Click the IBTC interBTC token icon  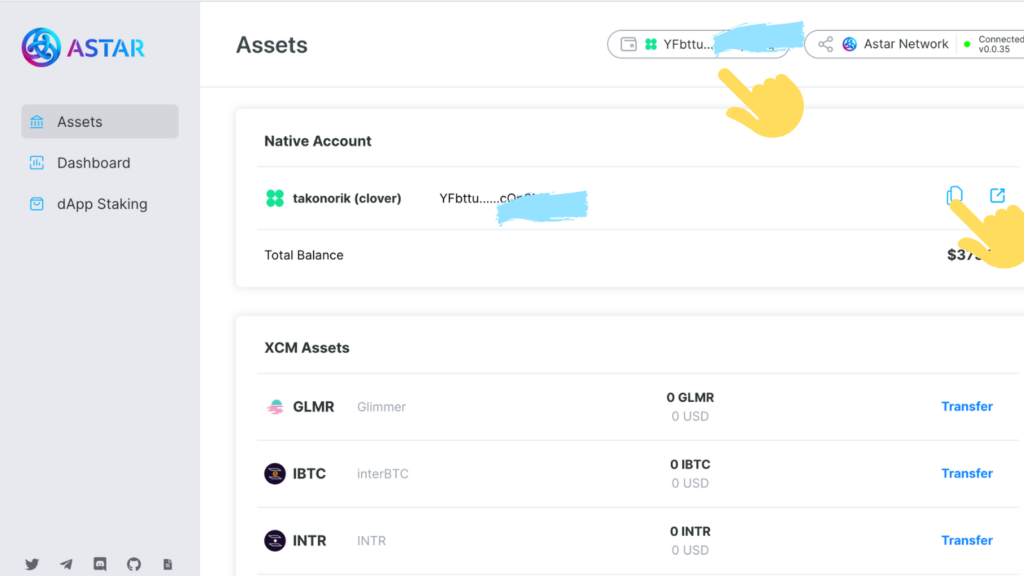(x=275, y=473)
